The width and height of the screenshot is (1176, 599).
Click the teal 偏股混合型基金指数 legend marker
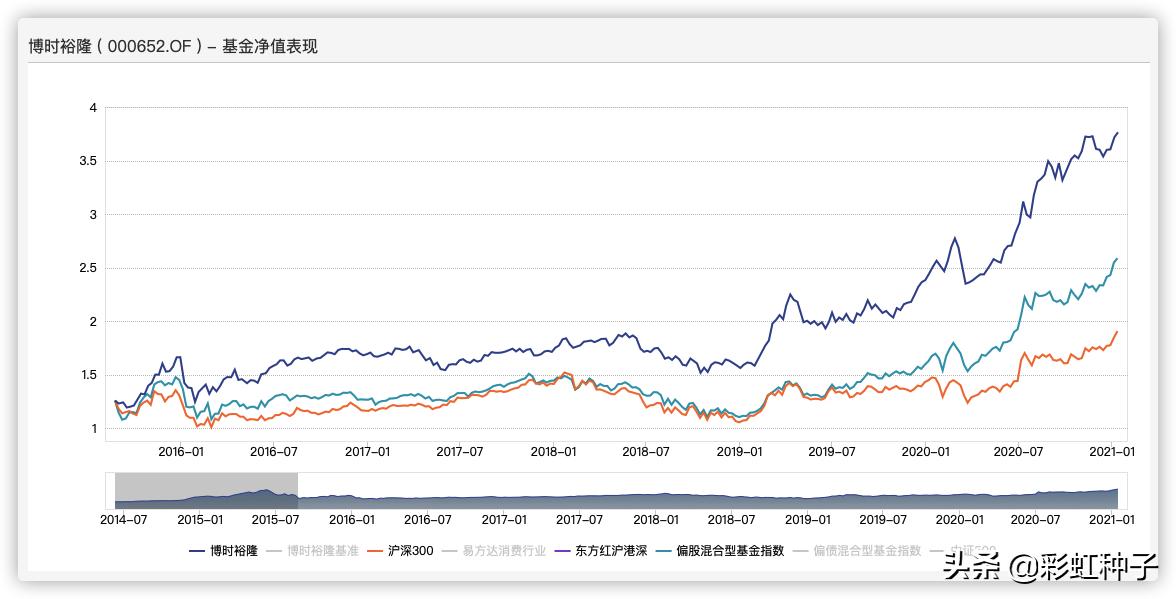(666, 550)
